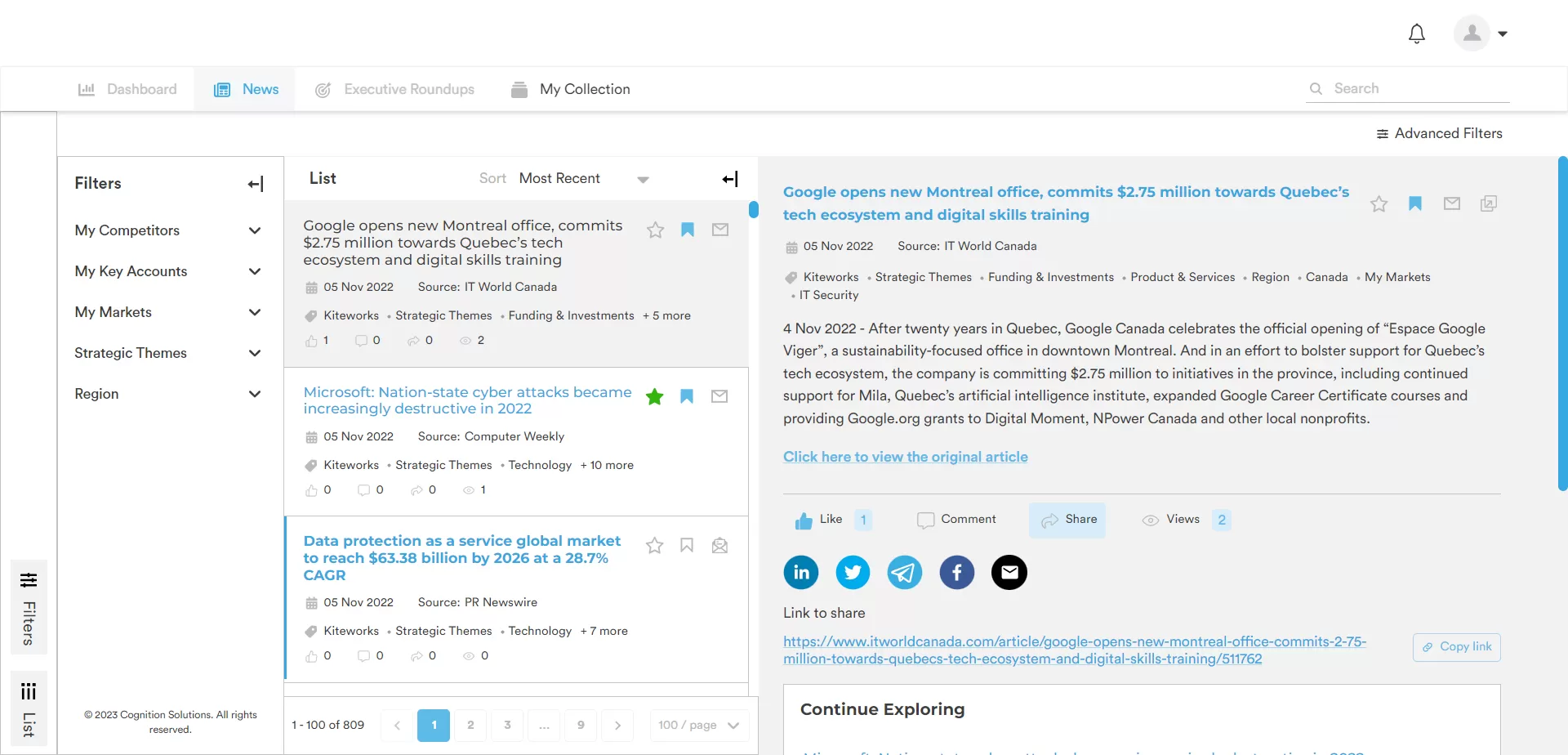Click the opened-envelope icon on the Data protection article

[719, 545]
